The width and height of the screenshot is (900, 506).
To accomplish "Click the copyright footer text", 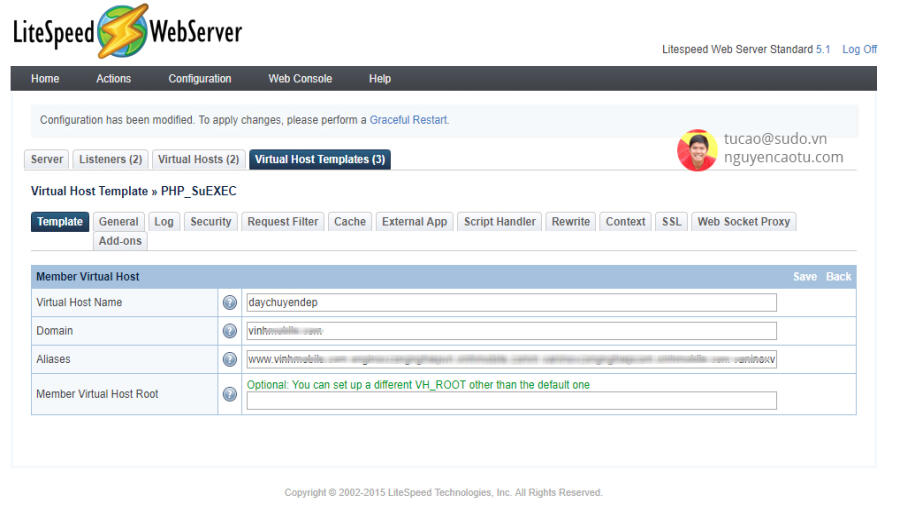I will 443,492.
